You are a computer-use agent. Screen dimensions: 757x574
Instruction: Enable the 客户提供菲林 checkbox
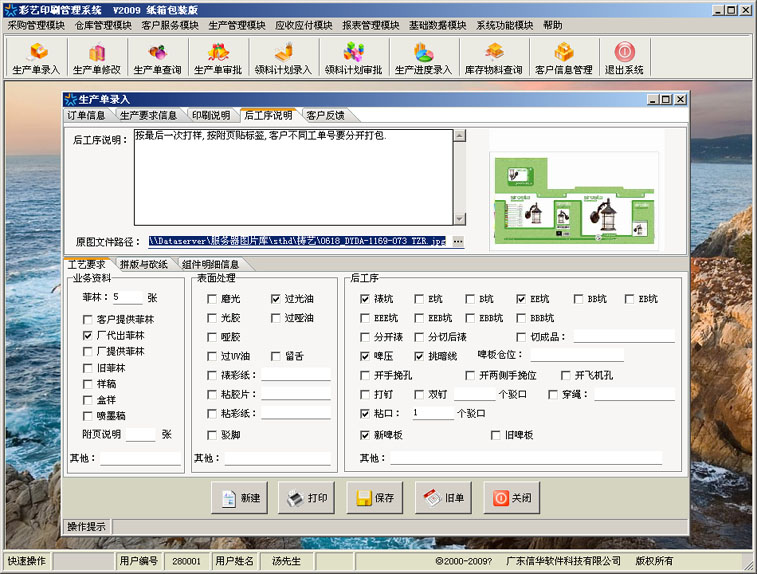(x=88, y=319)
